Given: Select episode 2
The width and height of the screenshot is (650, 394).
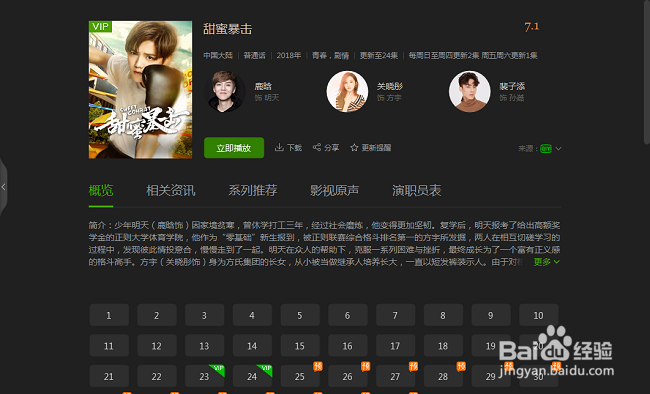Looking at the screenshot, I should 157,315.
